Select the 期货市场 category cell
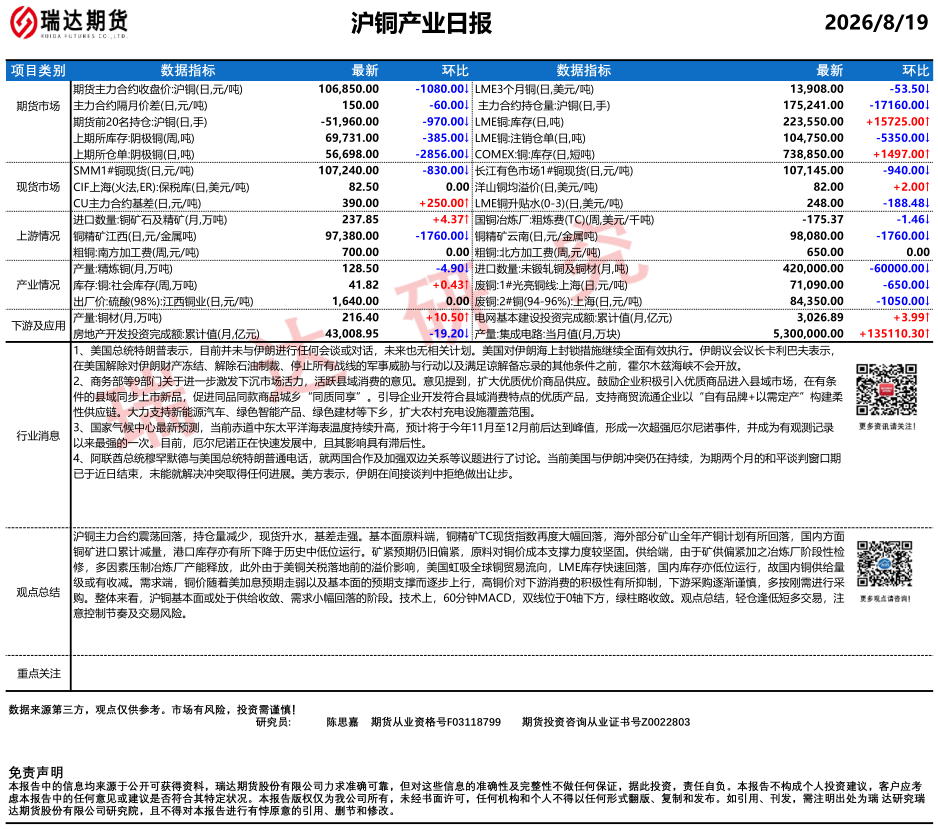938x829 pixels. point(38,106)
